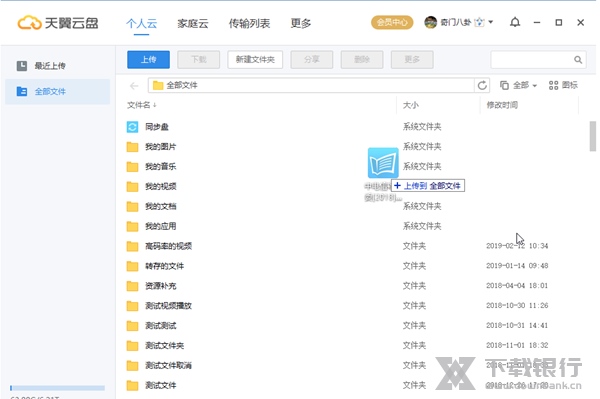This screenshot has width=600, height=399.
Task: Sort by 文件名 column header
Action: (x=142, y=105)
